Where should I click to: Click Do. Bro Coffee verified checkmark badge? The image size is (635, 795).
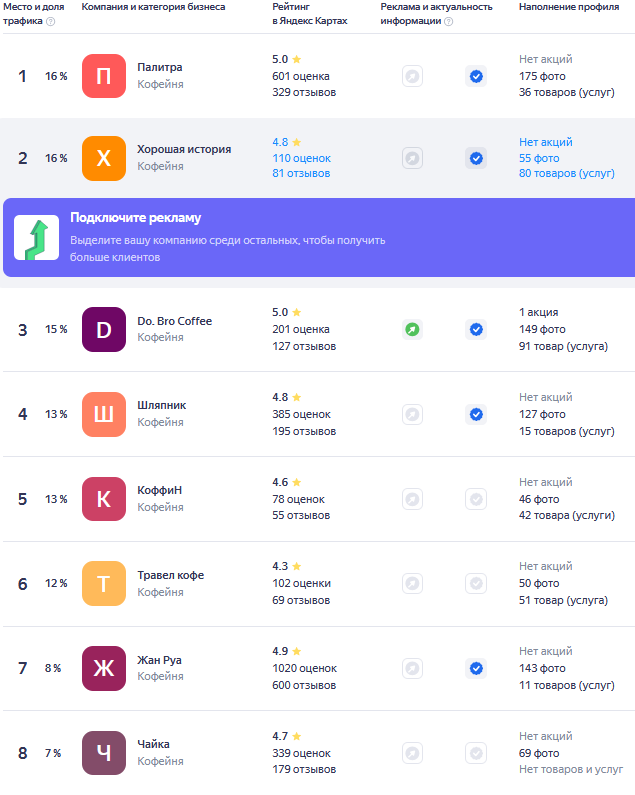tap(476, 330)
